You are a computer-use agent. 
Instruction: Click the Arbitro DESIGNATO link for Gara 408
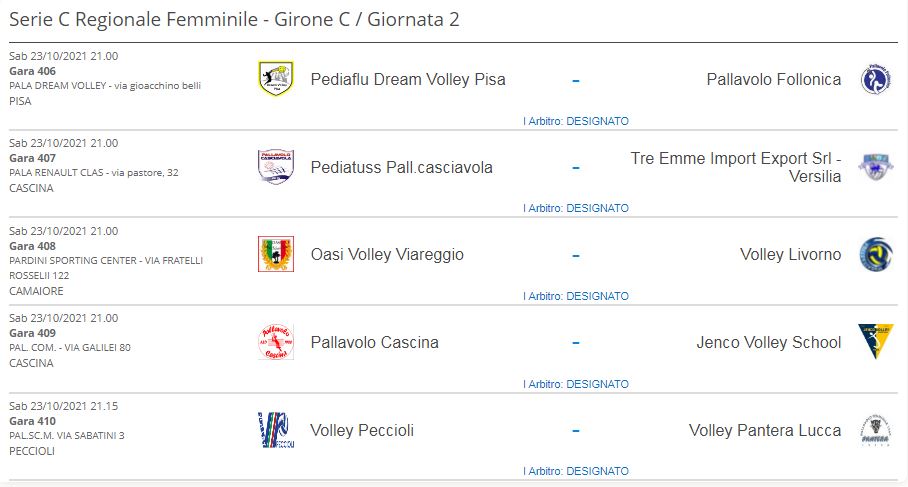click(x=576, y=296)
